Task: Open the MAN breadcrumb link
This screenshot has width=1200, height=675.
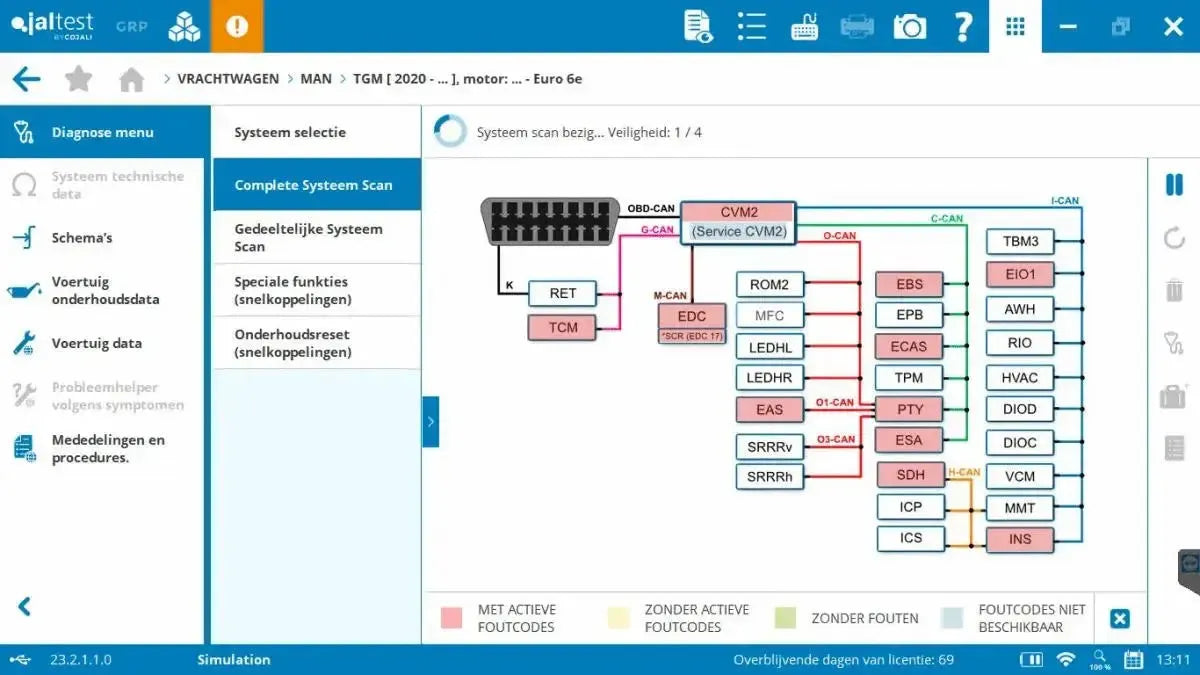Action: (x=316, y=78)
